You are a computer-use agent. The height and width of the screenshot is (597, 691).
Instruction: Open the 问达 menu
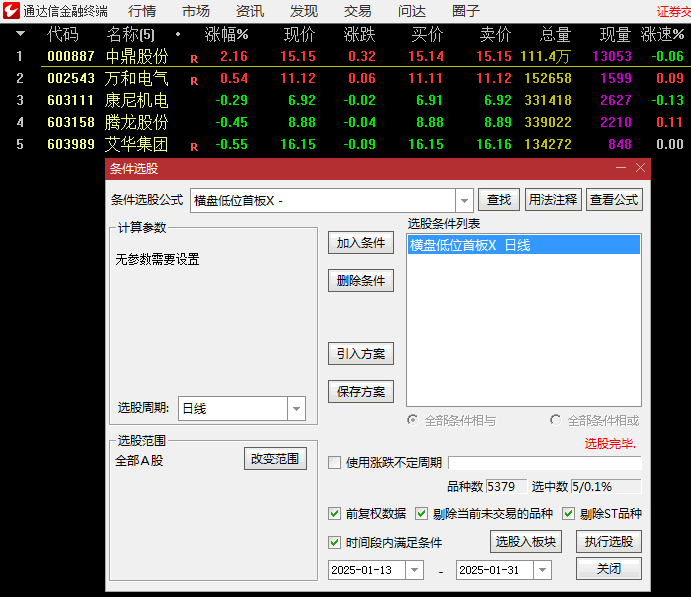[412, 11]
